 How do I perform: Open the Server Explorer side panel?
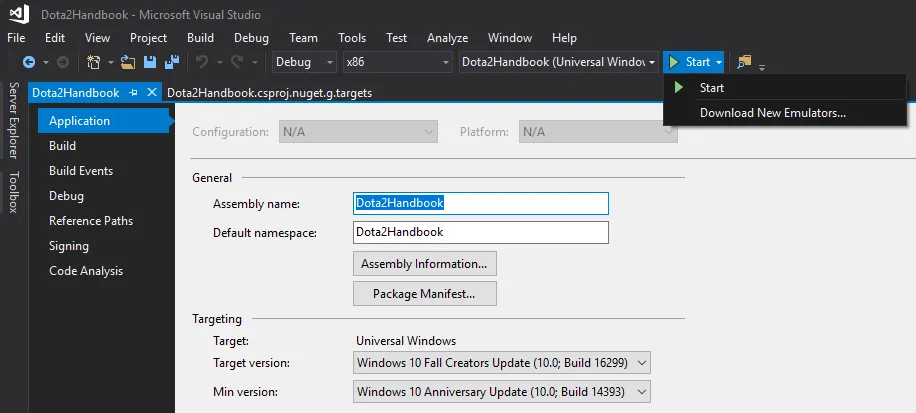[14, 120]
